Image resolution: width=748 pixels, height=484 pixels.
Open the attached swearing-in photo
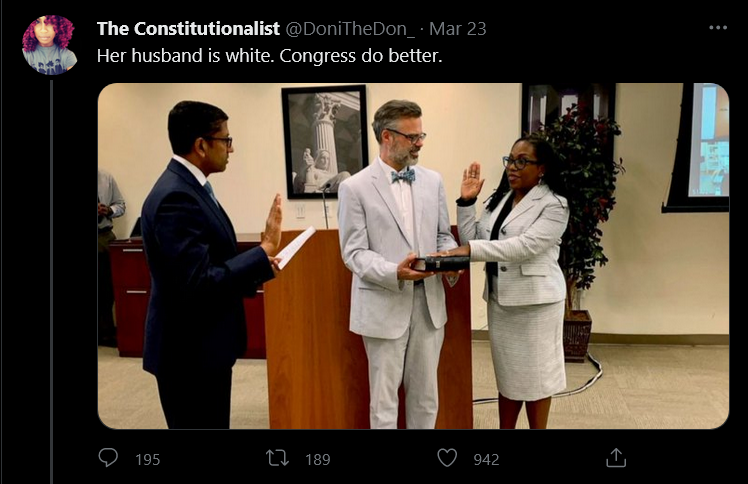pos(413,256)
